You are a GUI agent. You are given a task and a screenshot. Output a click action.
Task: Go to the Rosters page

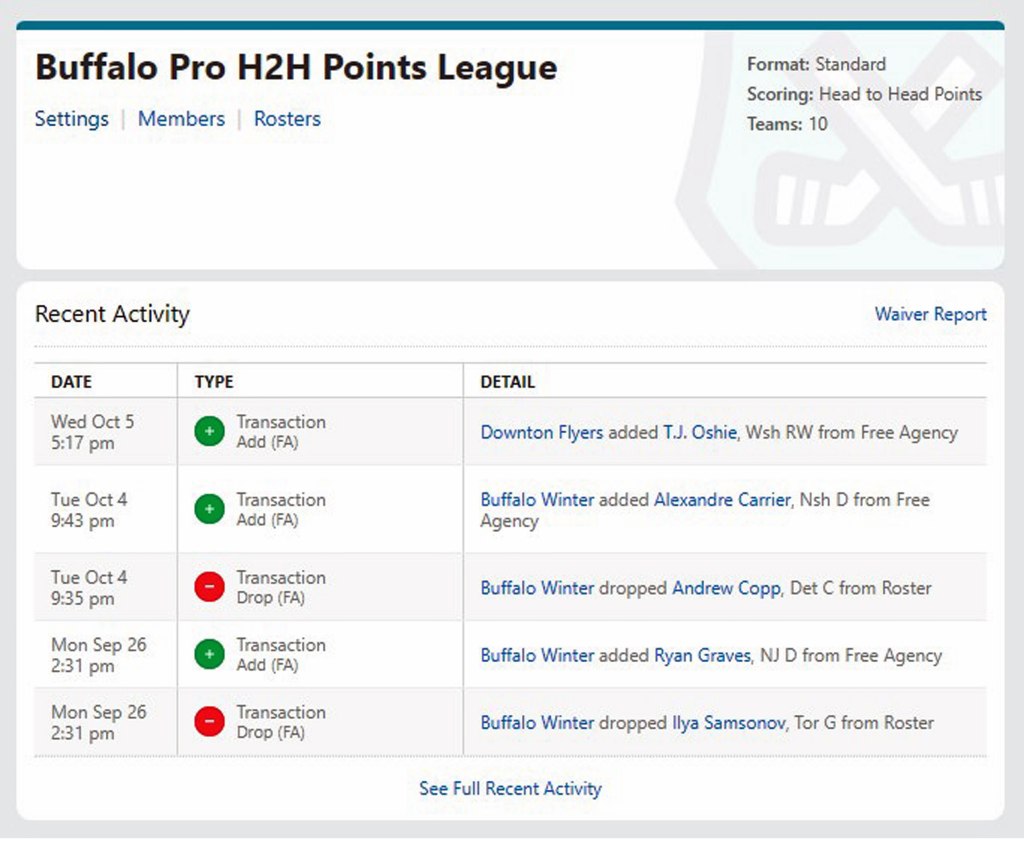click(287, 119)
